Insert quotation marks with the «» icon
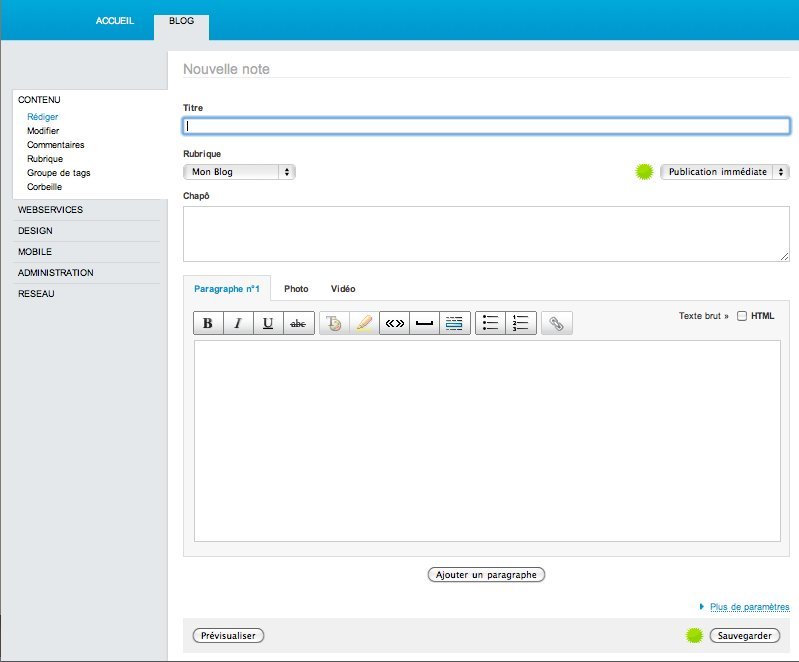799x662 pixels. pos(395,323)
